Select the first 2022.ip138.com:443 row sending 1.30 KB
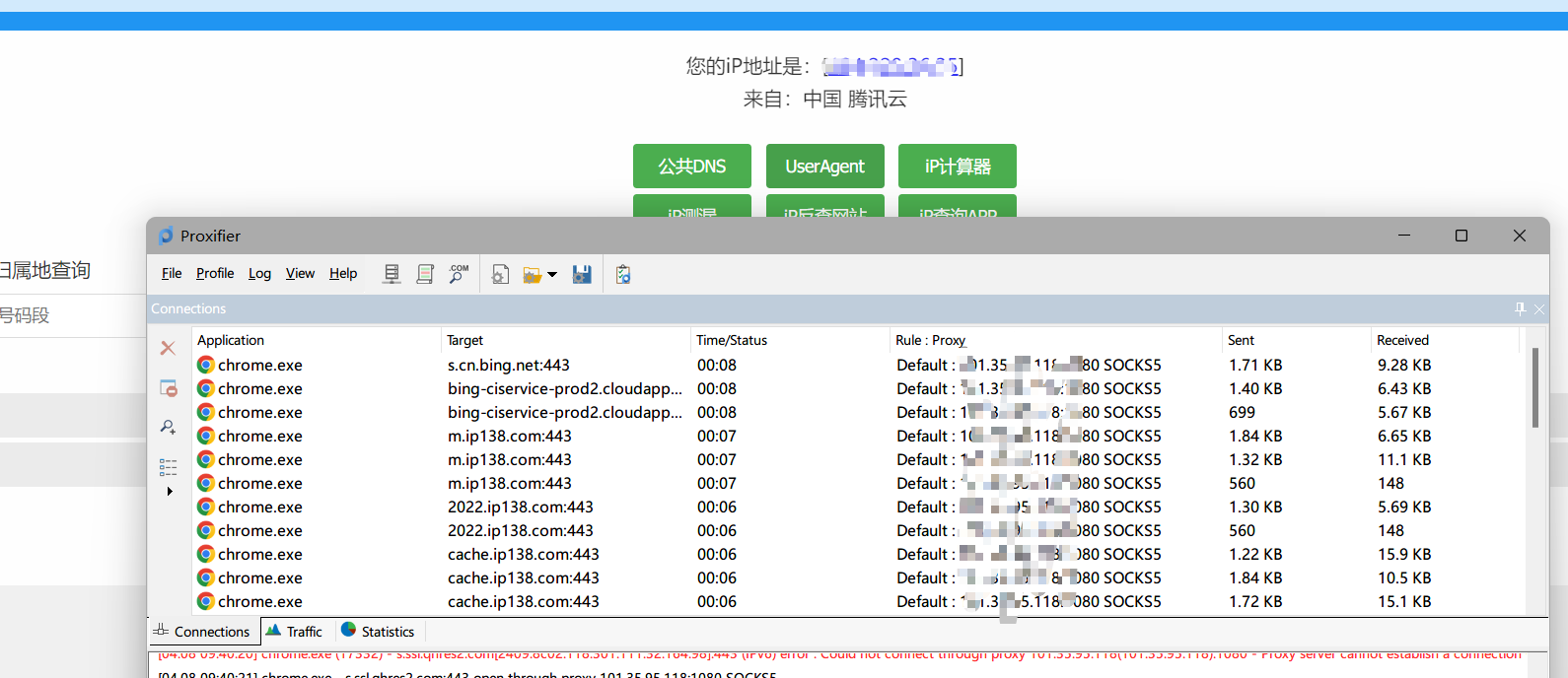 coord(856,507)
